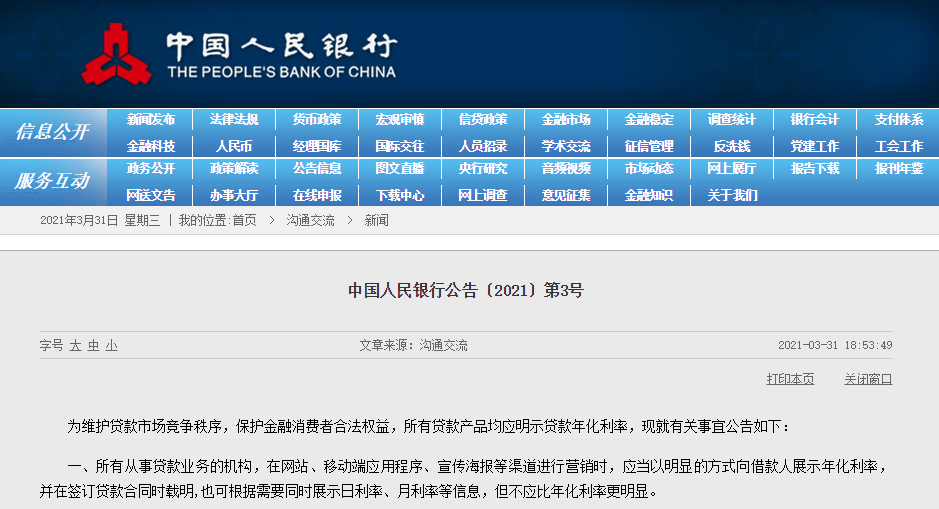939x509 pixels.
Task: Open the 新闻发布 menu item
Action: tap(151, 120)
